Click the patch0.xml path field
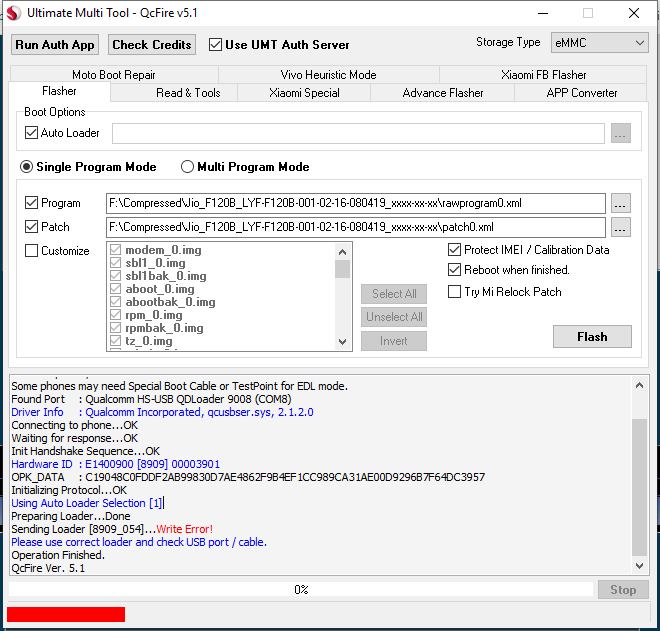This screenshot has width=660, height=631. tap(356, 227)
